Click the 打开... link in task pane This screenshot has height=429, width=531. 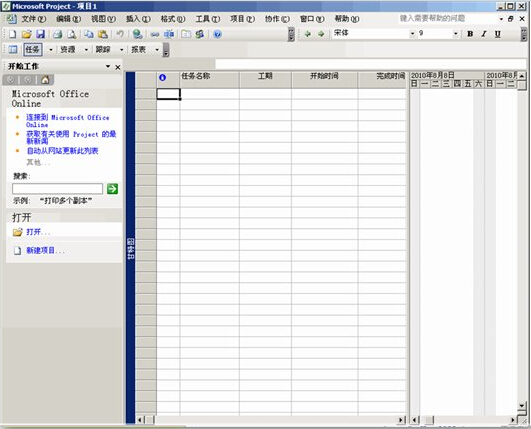point(38,232)
